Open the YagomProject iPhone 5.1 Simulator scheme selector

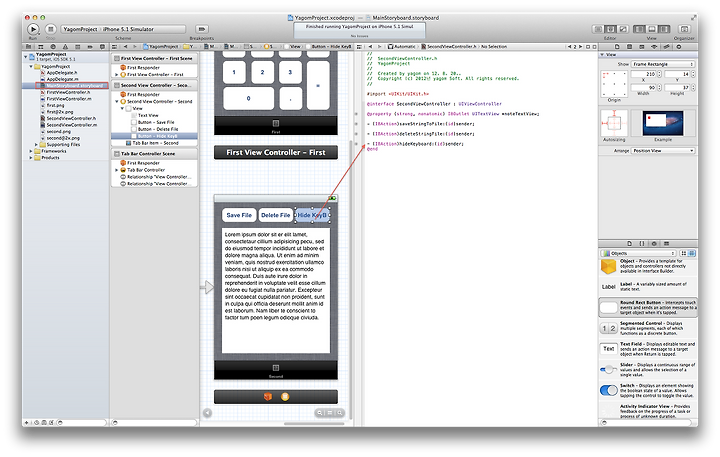tap(124, 29)
